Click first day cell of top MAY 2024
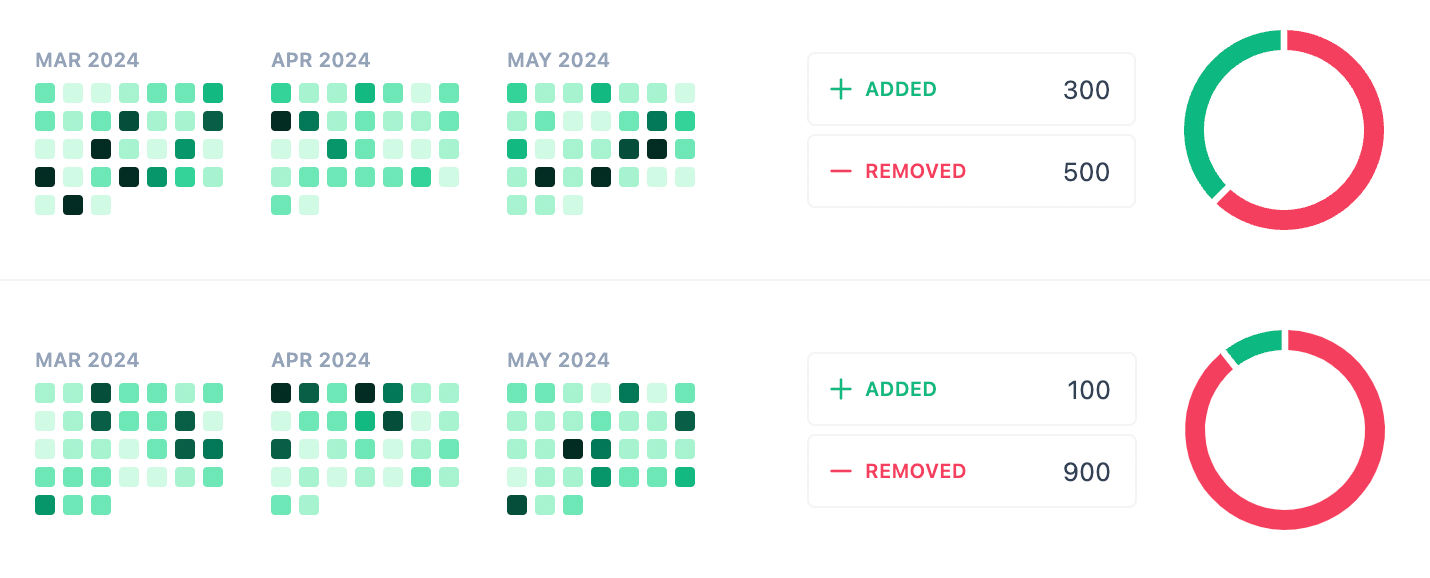The height and width of the screenshot is (578, 1430). point(517,93)
